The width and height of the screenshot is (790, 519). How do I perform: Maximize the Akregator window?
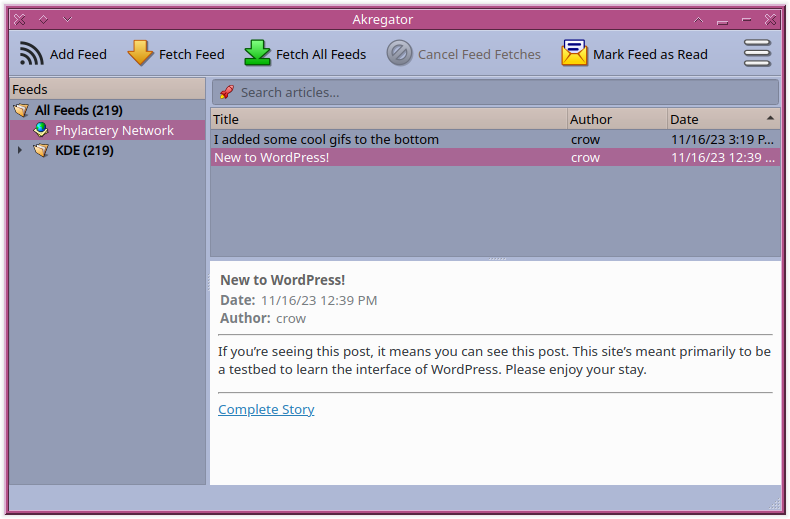tap(747, 20)
